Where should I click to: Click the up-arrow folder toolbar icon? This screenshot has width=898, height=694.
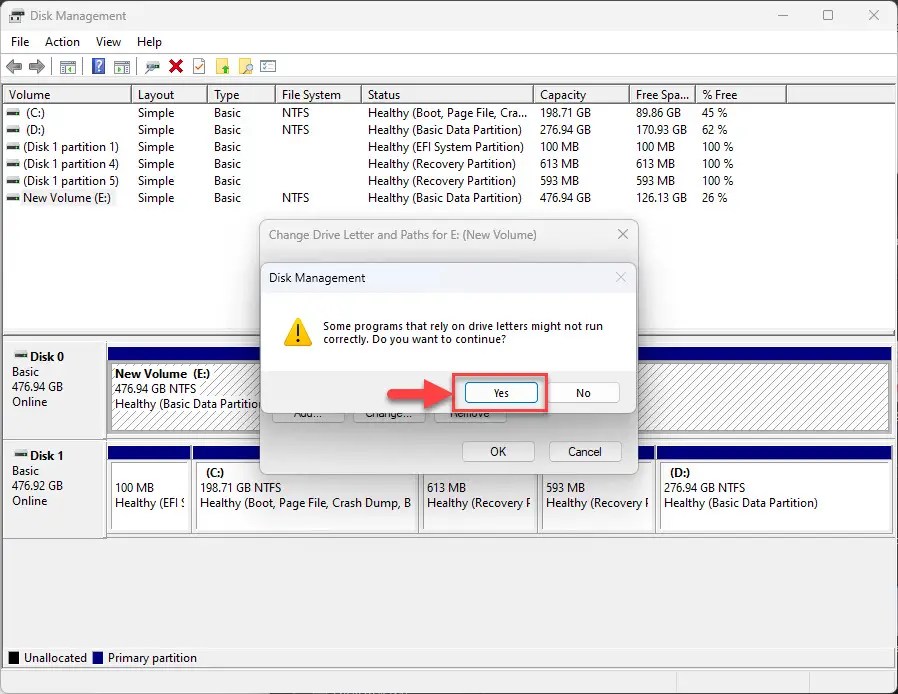click(x=222, y=66)
